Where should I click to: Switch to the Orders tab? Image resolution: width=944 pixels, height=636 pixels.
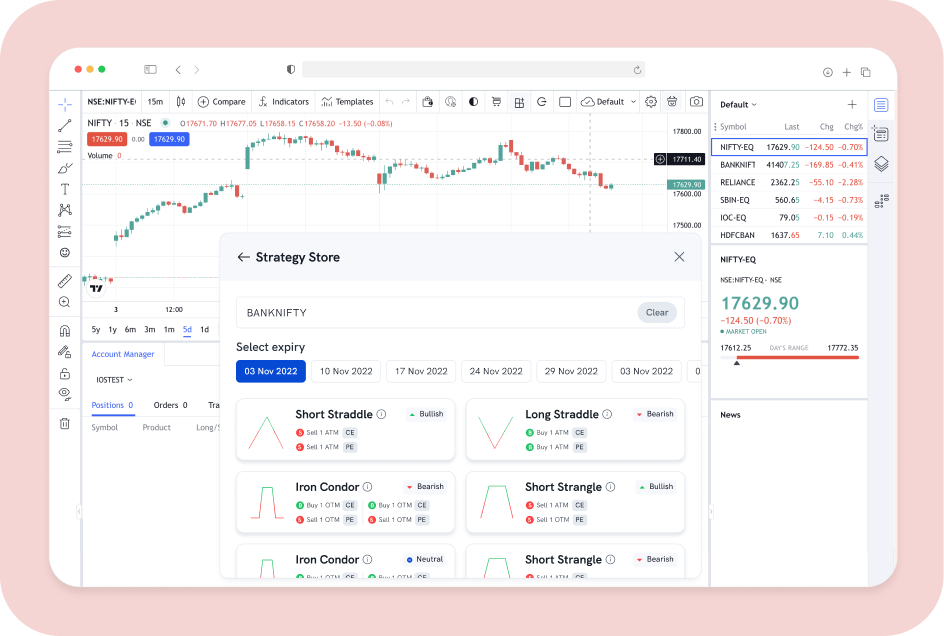click(170, 405)
